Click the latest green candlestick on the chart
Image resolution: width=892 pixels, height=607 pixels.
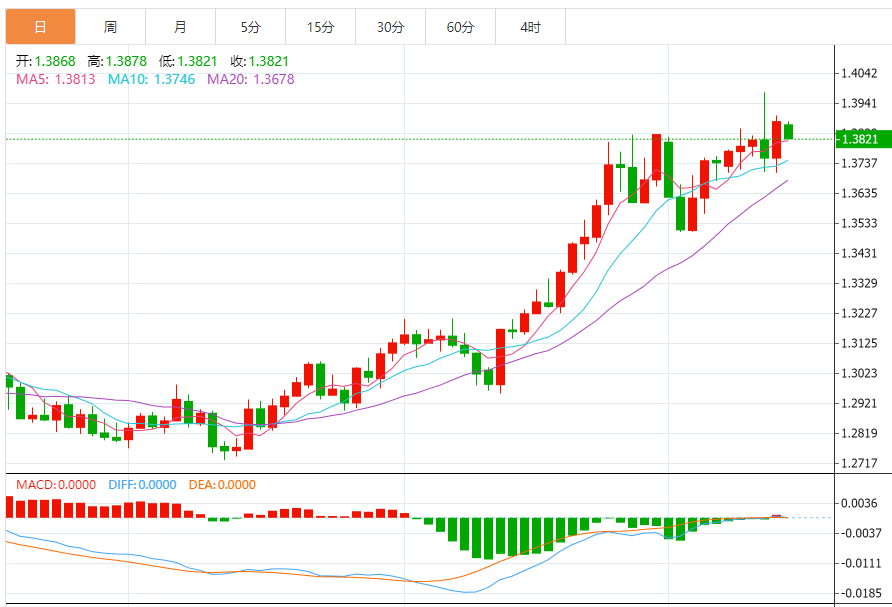(x=788, y=131)
